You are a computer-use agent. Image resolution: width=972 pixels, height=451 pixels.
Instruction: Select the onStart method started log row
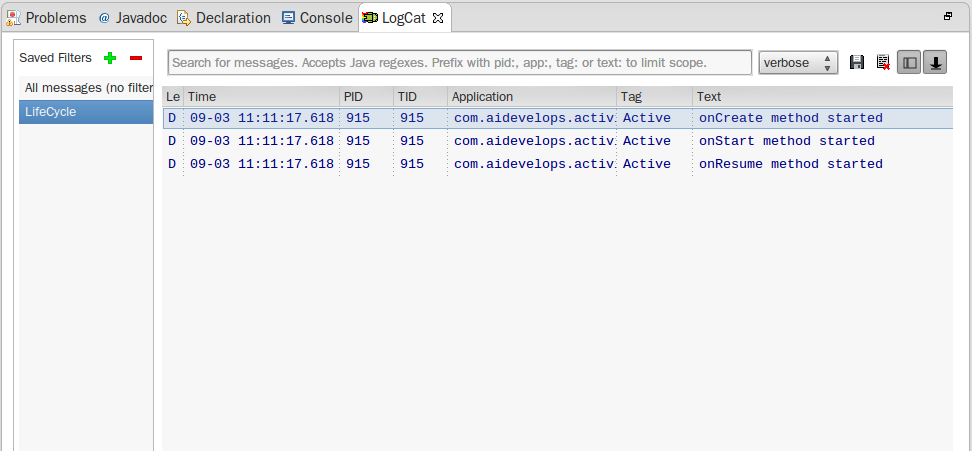pos(786,141)
